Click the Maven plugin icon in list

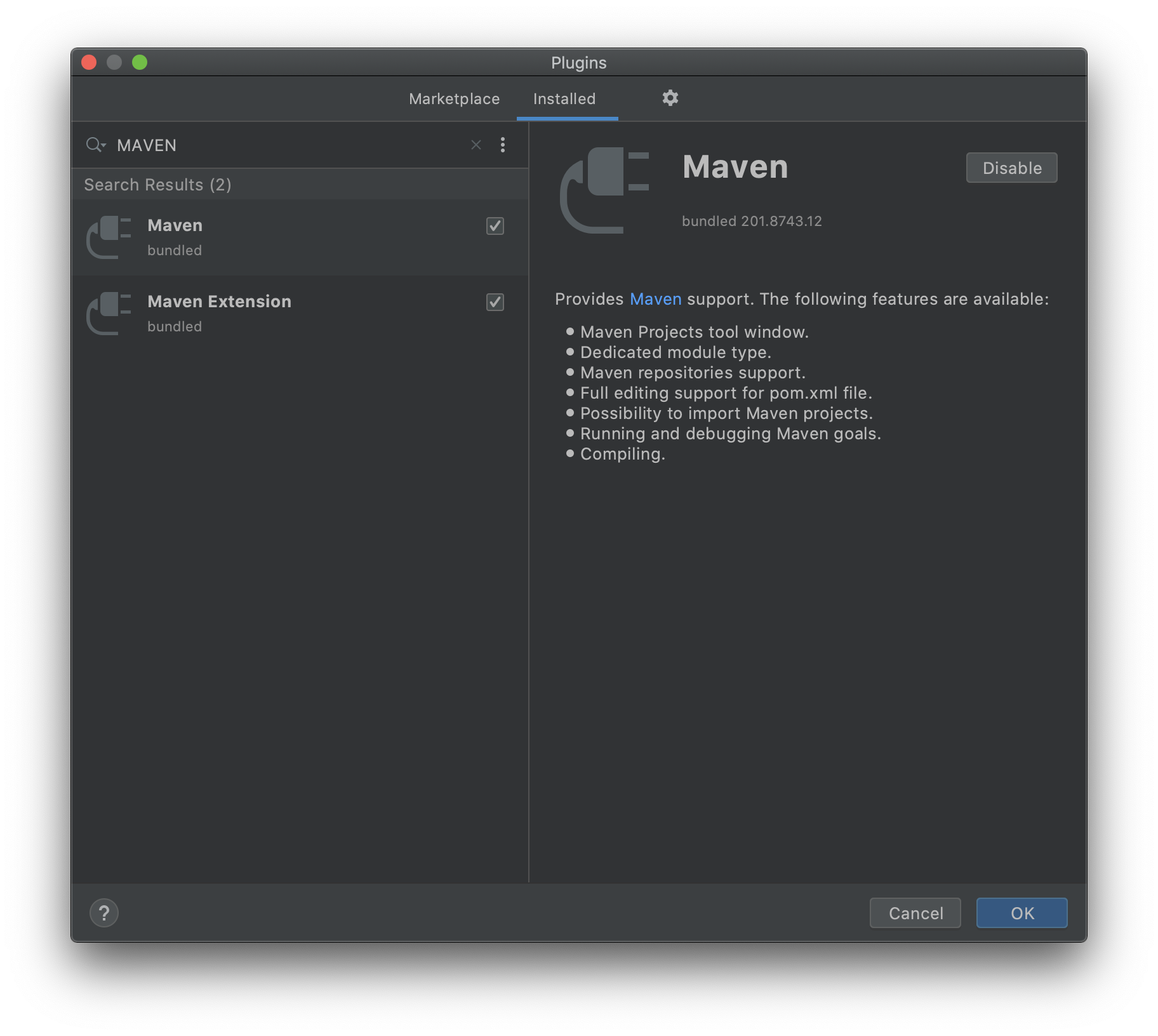click(109, 237)
